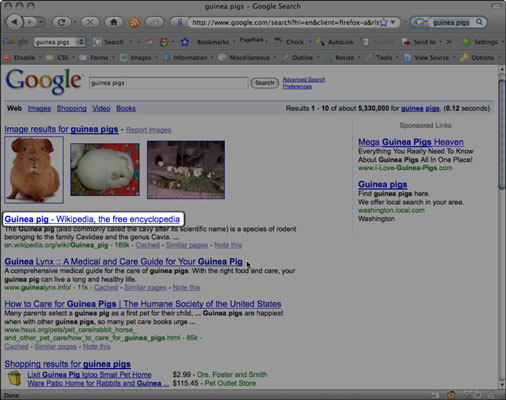Switch to the Images search tab

pyautogui.click(x=39, y=108)
